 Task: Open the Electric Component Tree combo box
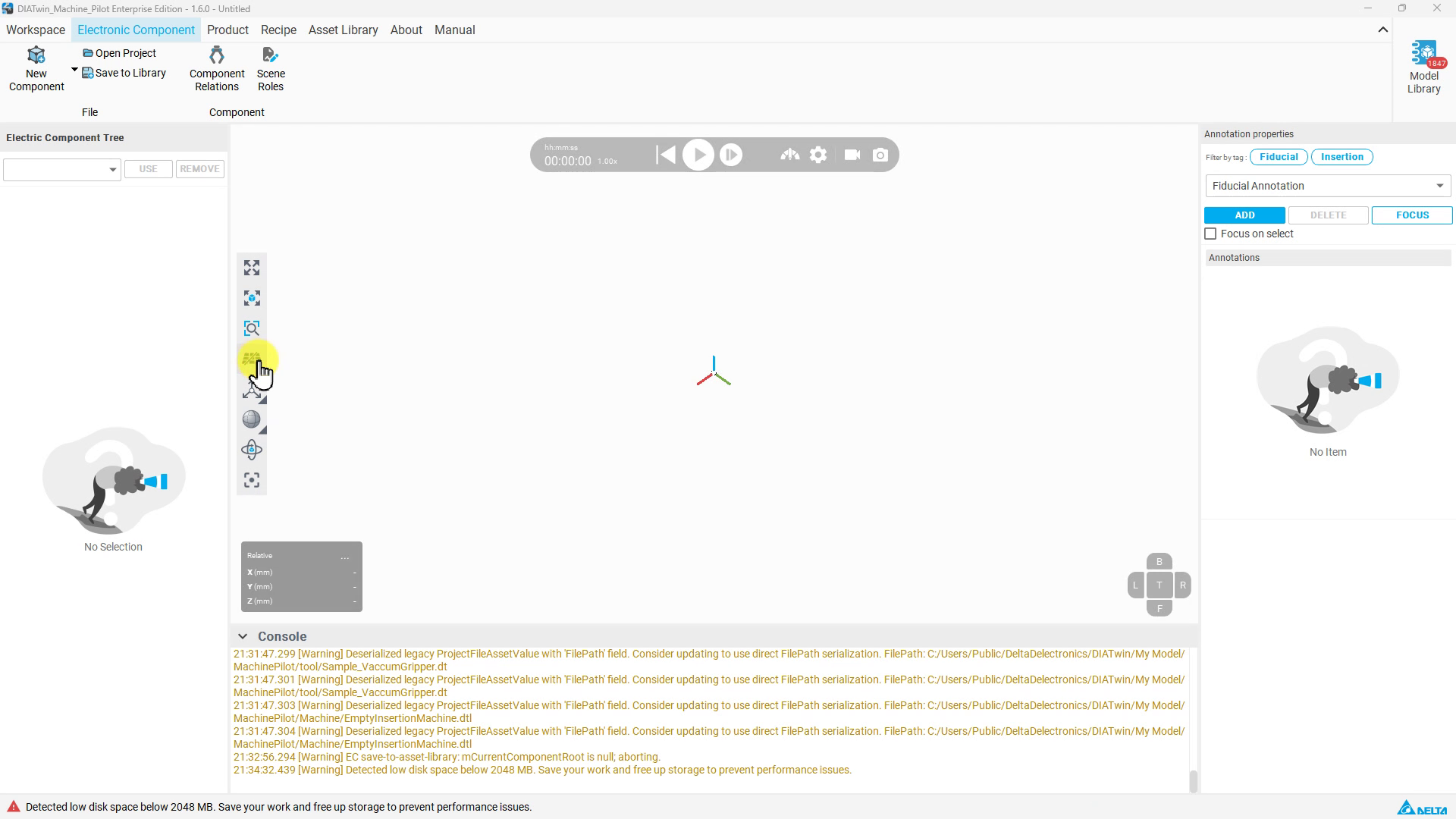[x=61, y=169]
